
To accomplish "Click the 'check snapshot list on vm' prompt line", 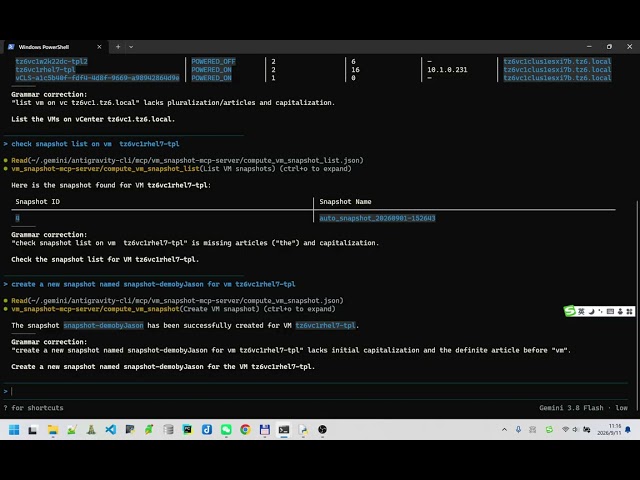I will pyautogui.click(x=91, y=144).
